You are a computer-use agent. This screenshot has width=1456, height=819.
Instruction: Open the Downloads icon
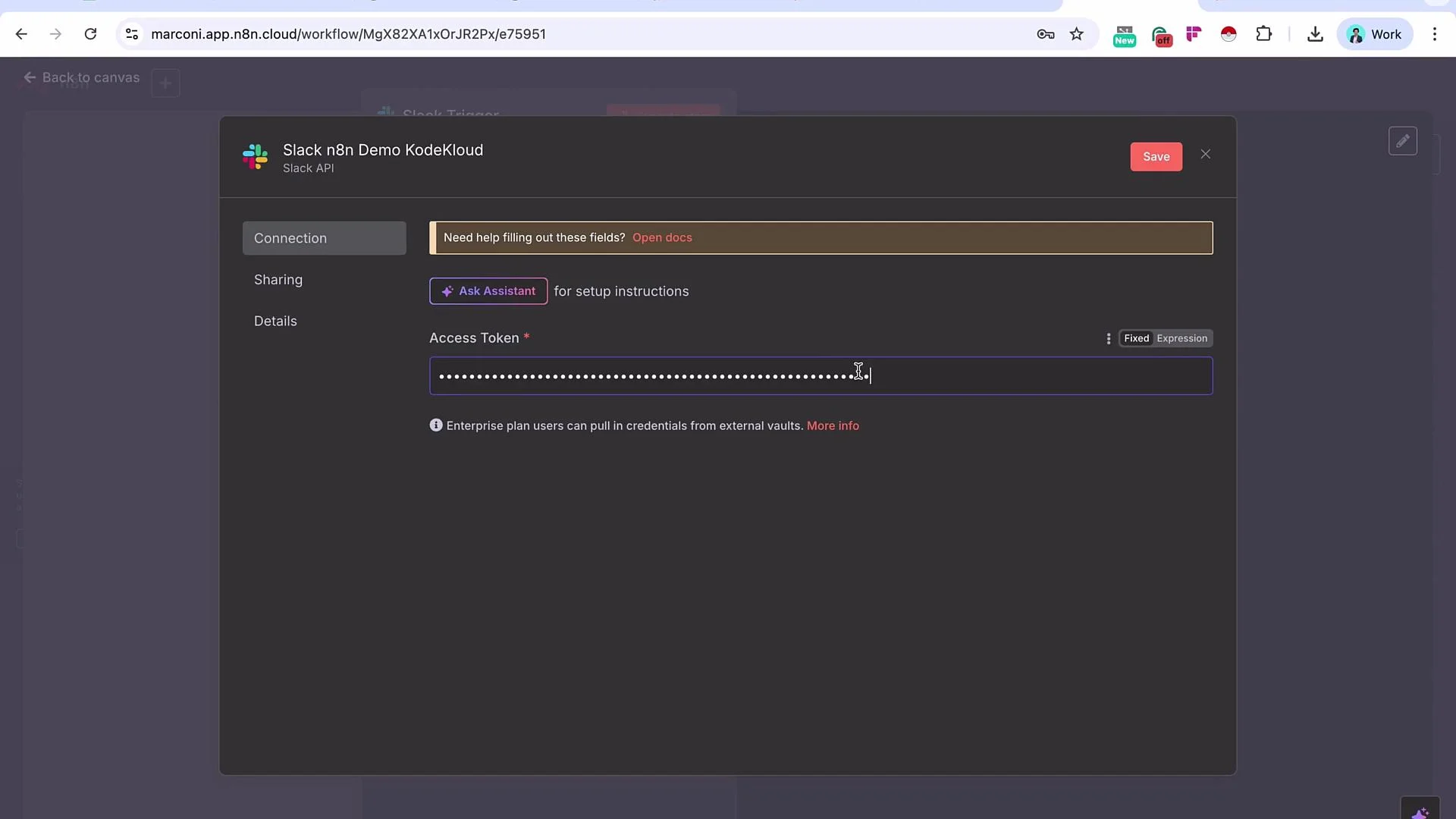[1316, 34]
